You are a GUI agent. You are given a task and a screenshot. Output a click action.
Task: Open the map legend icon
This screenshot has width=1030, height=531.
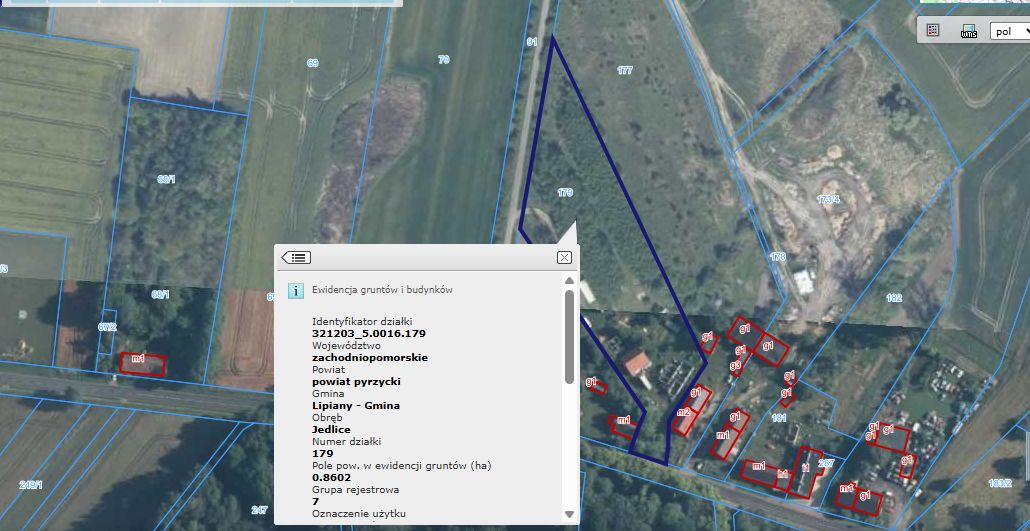(x=932, y=30)
